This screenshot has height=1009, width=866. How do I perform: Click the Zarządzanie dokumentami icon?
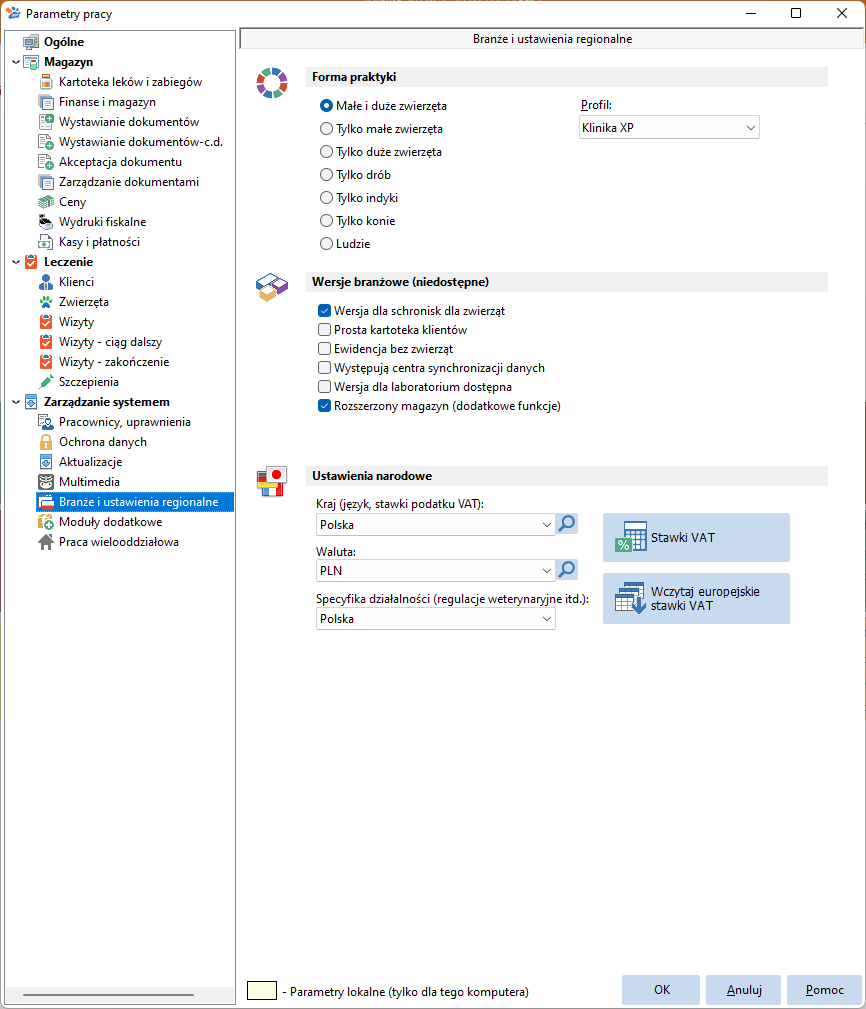pyautogui.click(x=46, y=182)
